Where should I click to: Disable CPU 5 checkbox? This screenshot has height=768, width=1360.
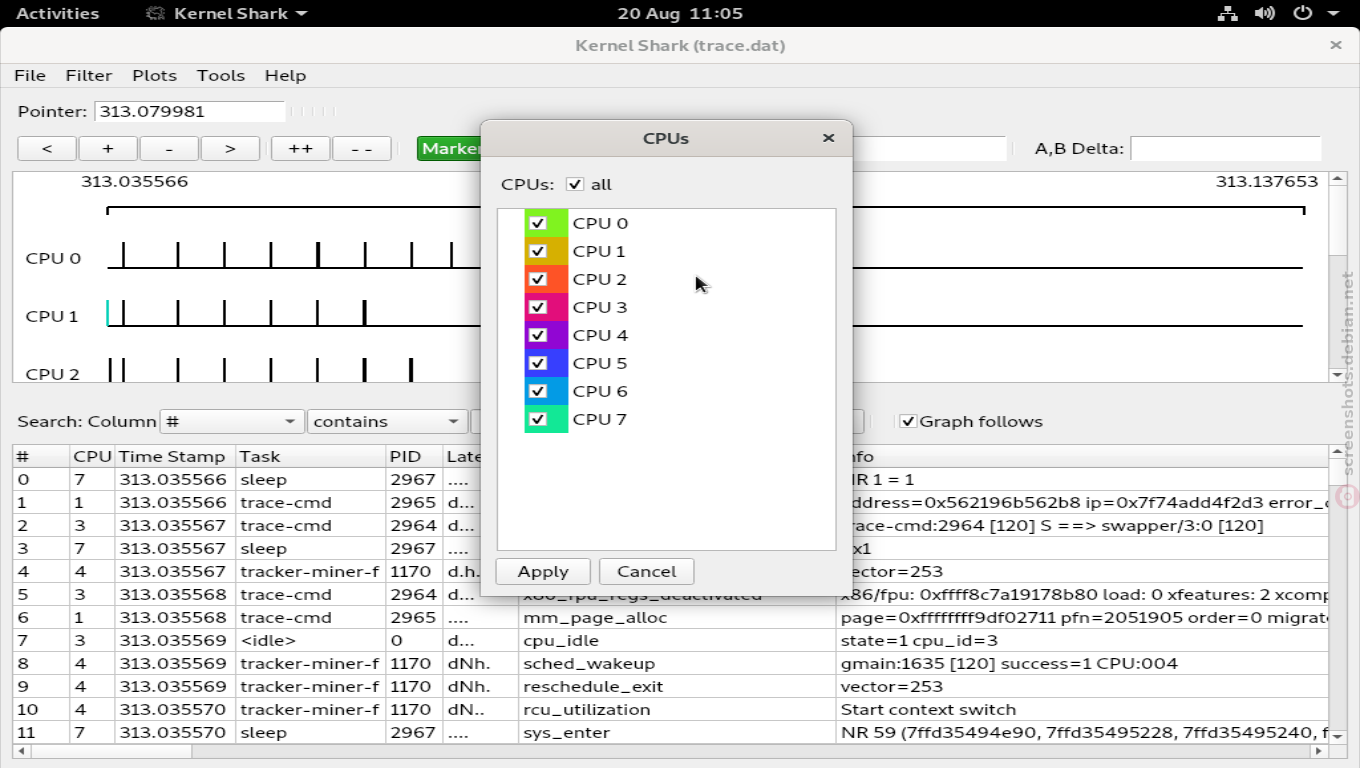click(x=538, y=363)
